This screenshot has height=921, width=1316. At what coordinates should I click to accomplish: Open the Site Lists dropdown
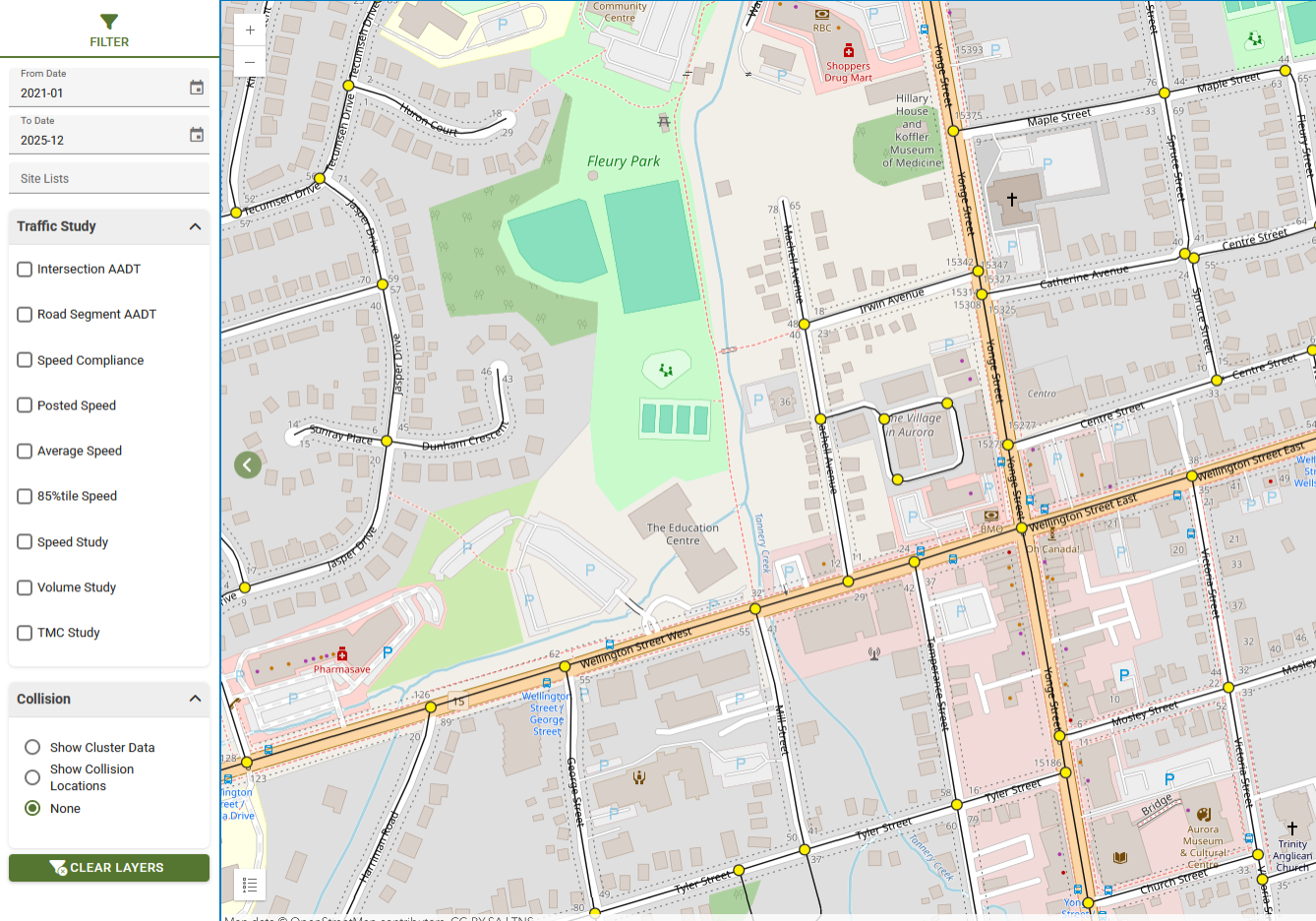point(109,178)
